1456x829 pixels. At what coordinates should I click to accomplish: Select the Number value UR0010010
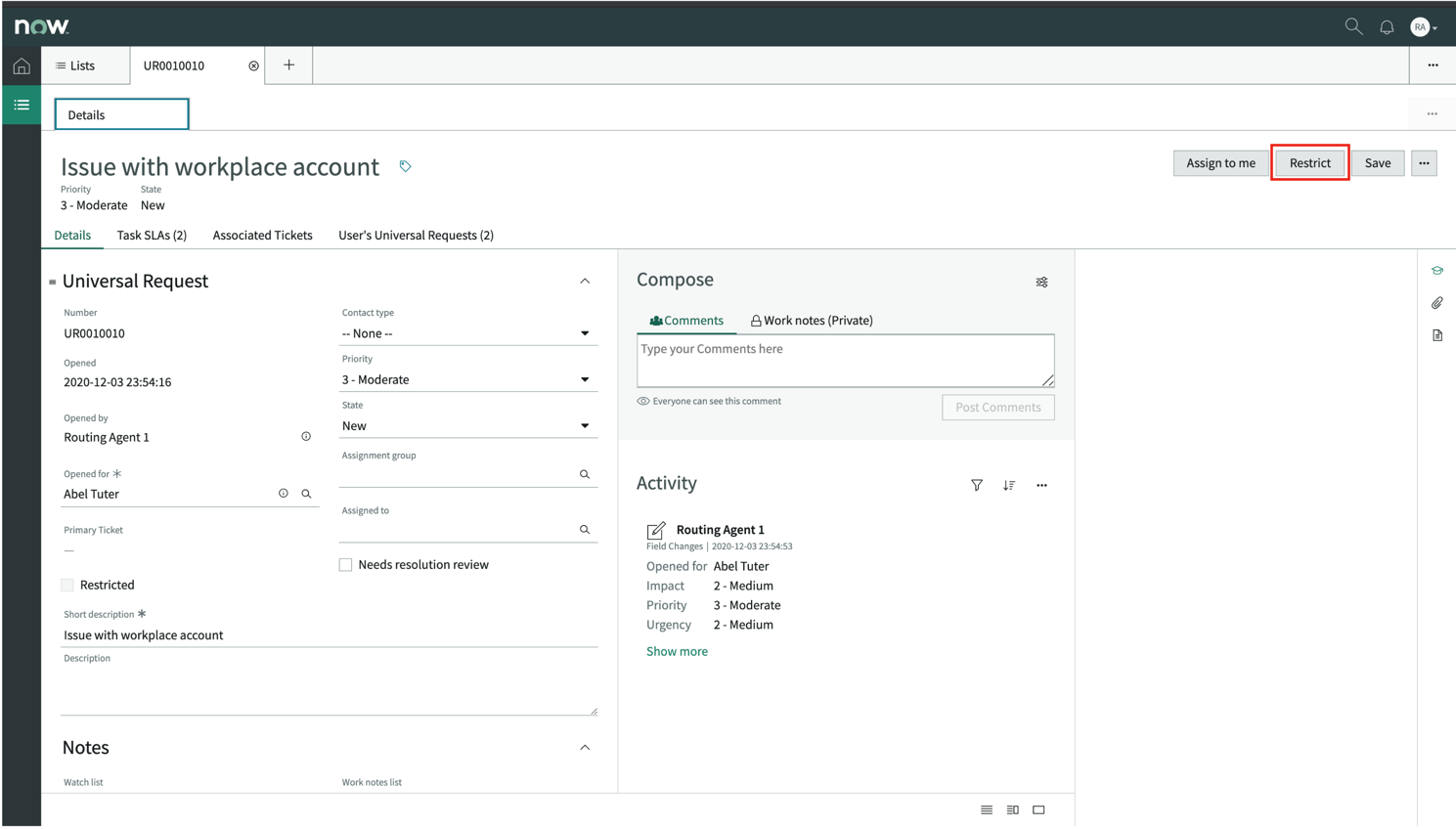click(95, 333)
